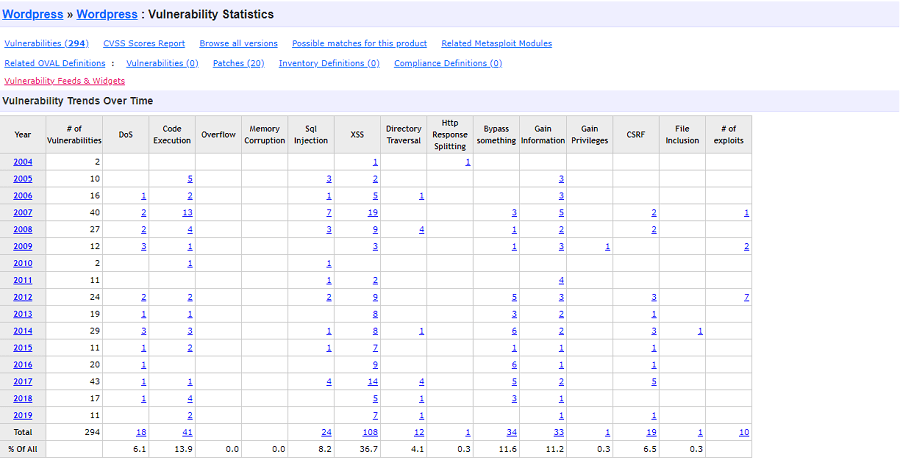This screenshot has width=900, height=460.
Task: Click Browse all versions link
Action: click(x=238, y=44)
